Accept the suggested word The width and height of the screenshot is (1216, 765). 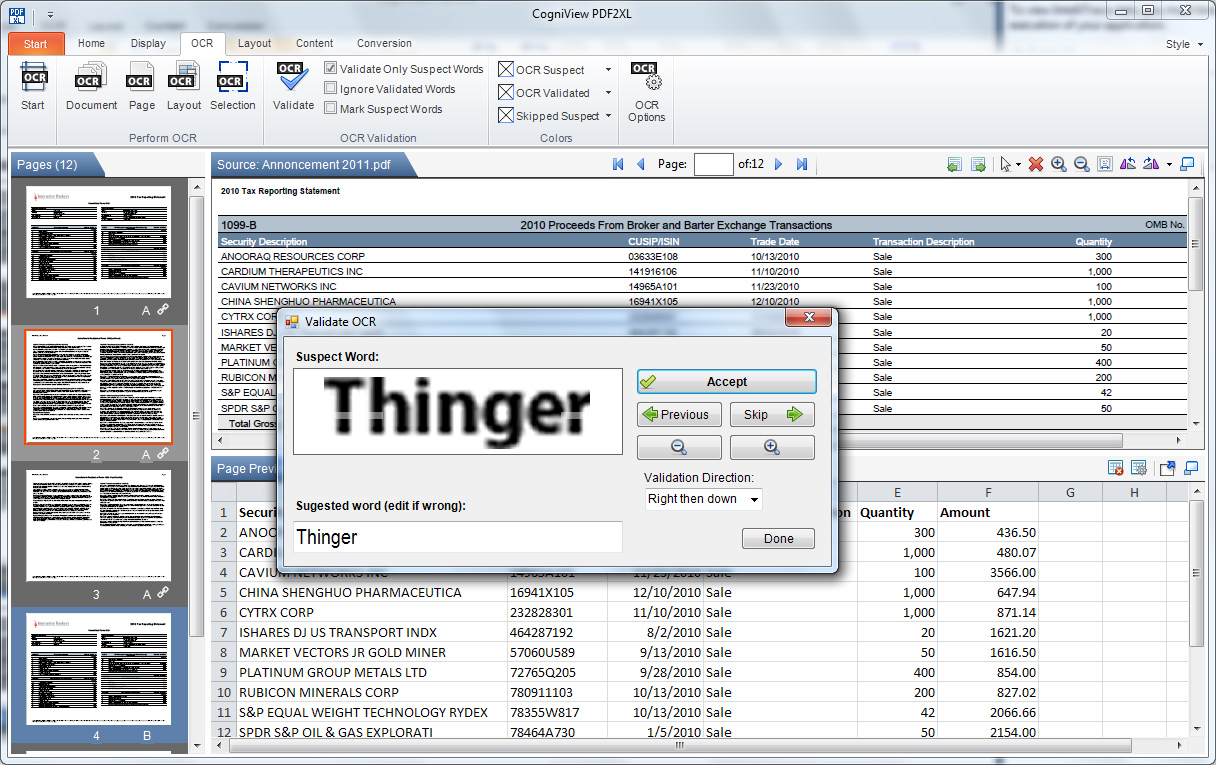[x=726, y=382]
